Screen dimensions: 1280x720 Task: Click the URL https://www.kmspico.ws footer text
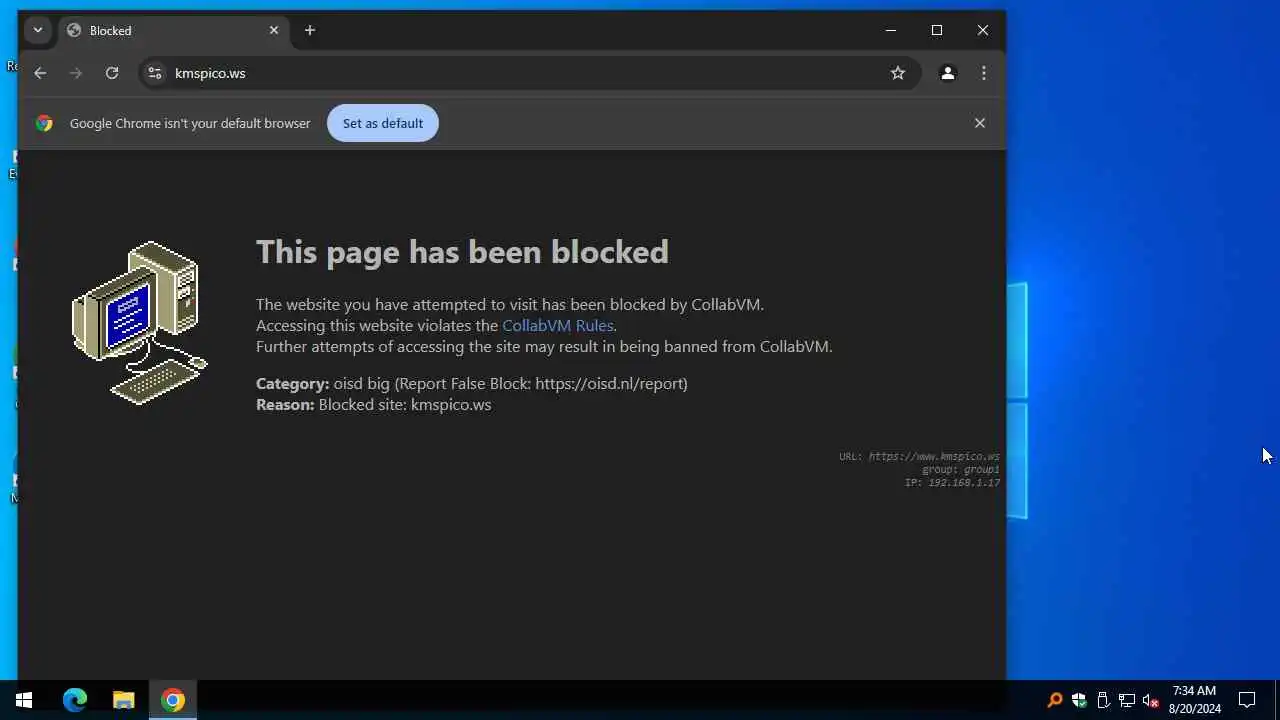[919, 457]
